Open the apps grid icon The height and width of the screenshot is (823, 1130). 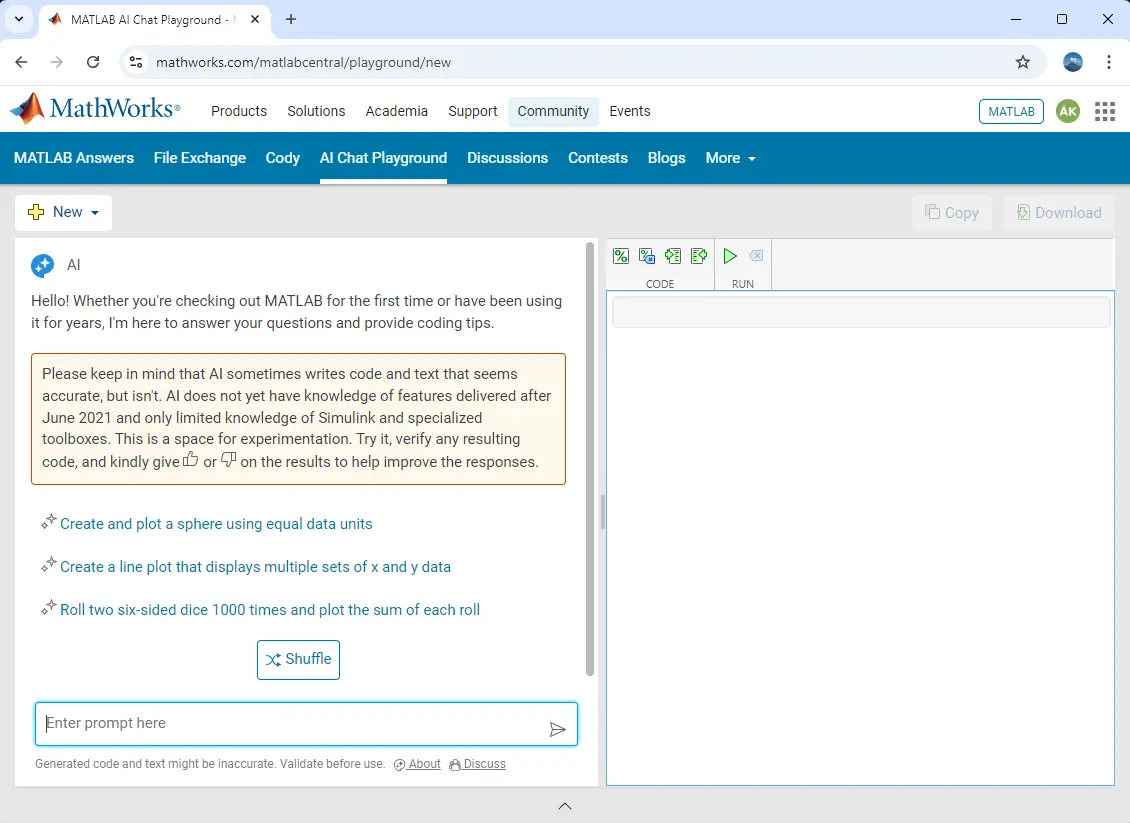click(x=1105, y=111)
